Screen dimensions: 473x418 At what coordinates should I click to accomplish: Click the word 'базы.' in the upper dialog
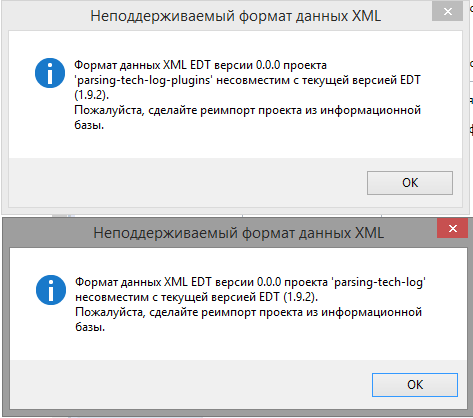pos(89,125)
